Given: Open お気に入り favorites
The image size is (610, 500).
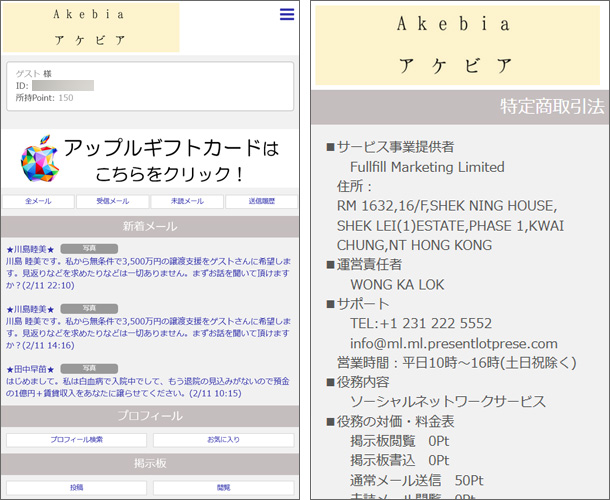Looking at the screenshot, I should 223,440.
